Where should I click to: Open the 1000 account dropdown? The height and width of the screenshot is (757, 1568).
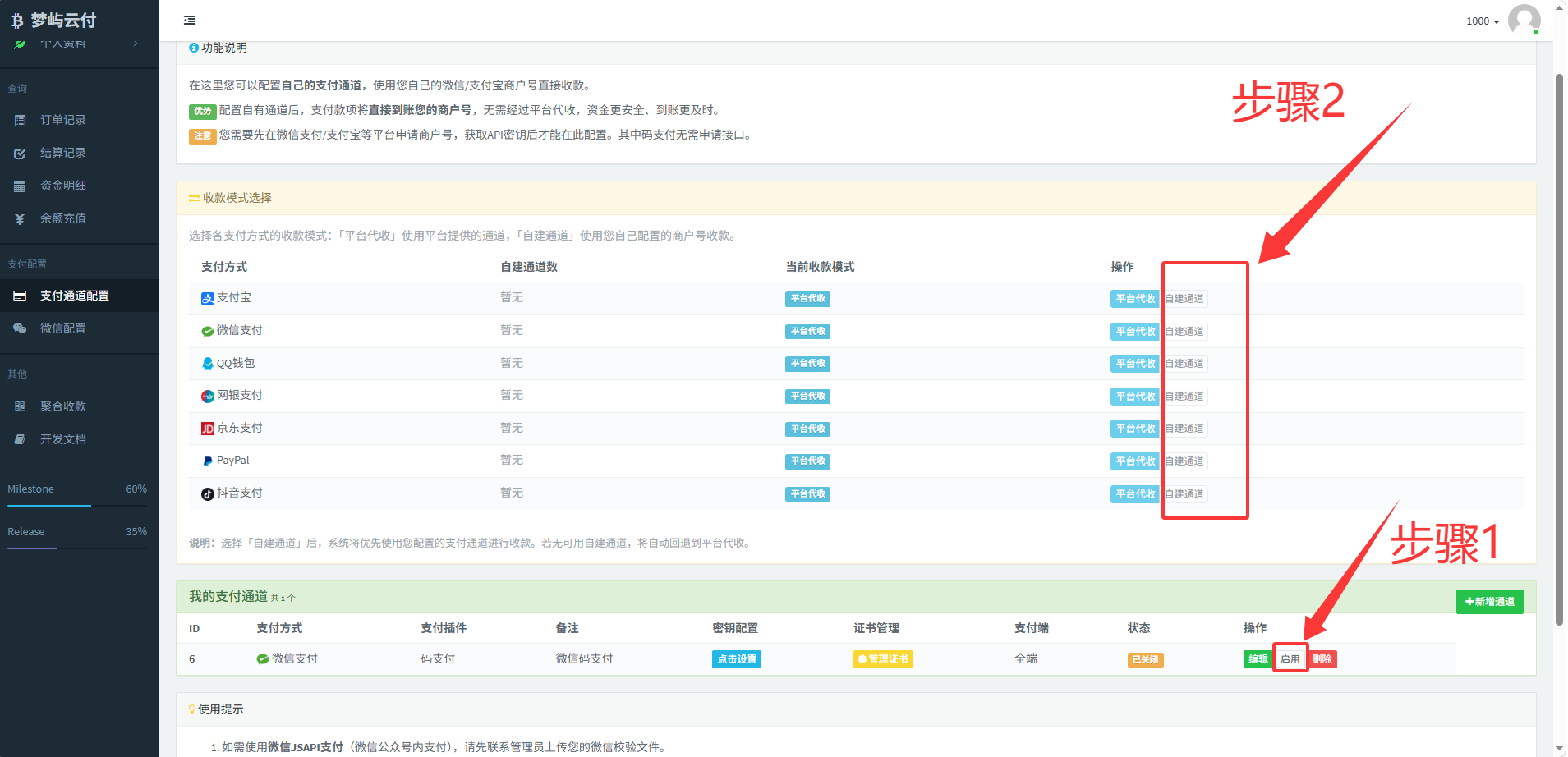1483,21
